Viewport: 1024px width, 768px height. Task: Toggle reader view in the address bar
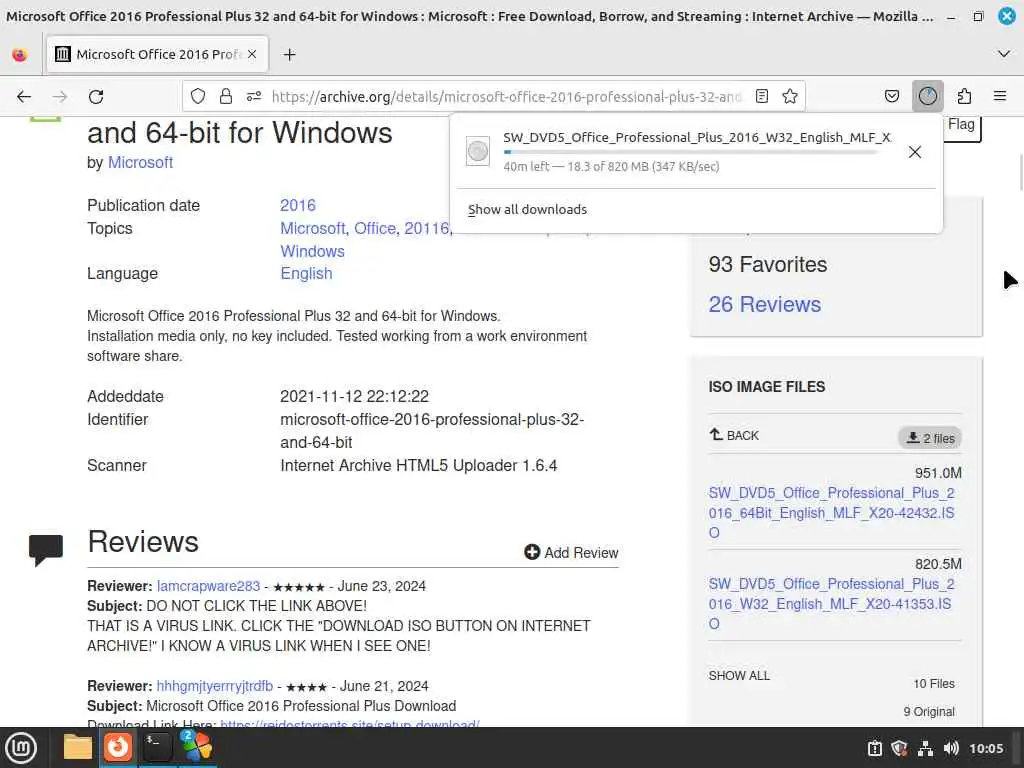tap(761, 97)
